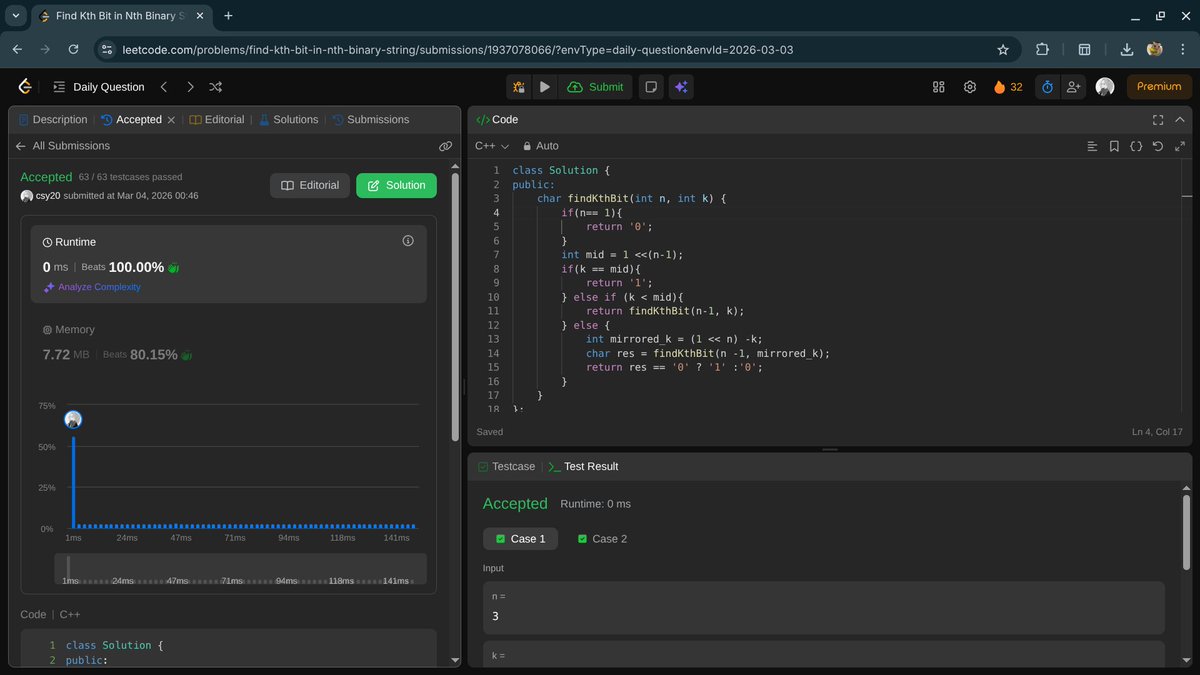Select the Test Result tab
This screenshot has height=675, width=1200.
(x=583, y=466)
